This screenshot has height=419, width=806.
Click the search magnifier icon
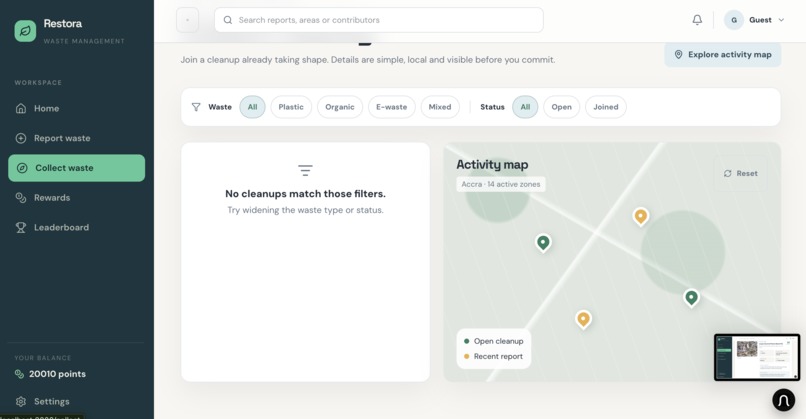pyautogui.click(x=228, y=20)
